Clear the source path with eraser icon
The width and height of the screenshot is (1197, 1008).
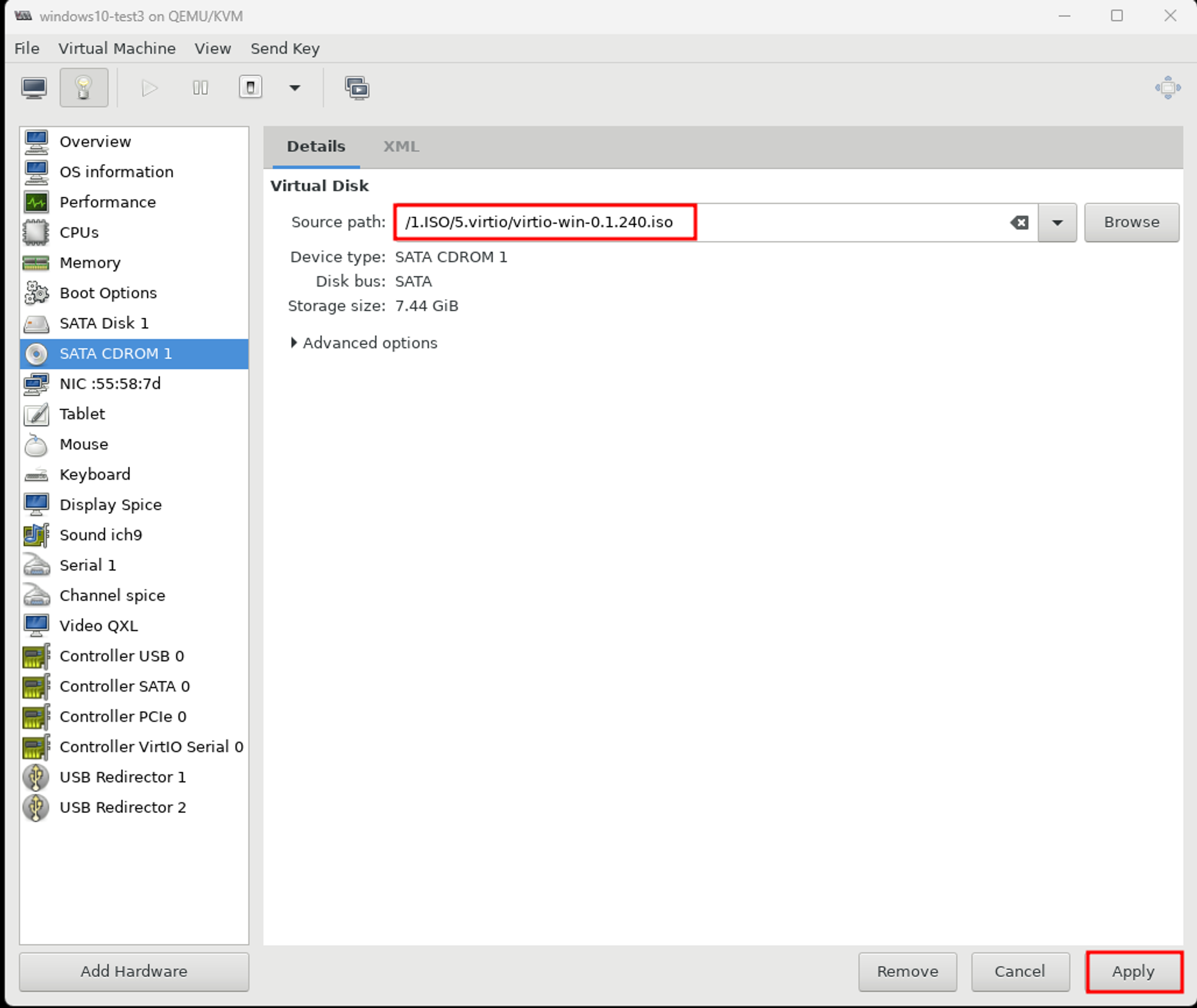point(1019,223)
